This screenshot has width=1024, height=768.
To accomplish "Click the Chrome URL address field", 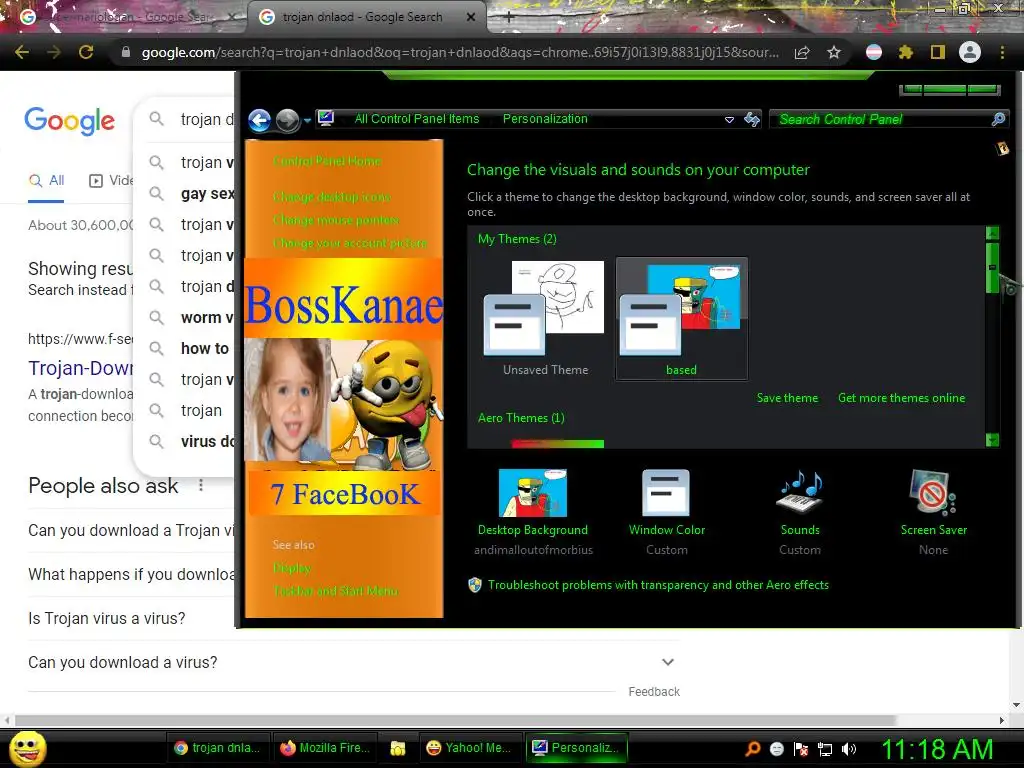I will pos(460,52).
